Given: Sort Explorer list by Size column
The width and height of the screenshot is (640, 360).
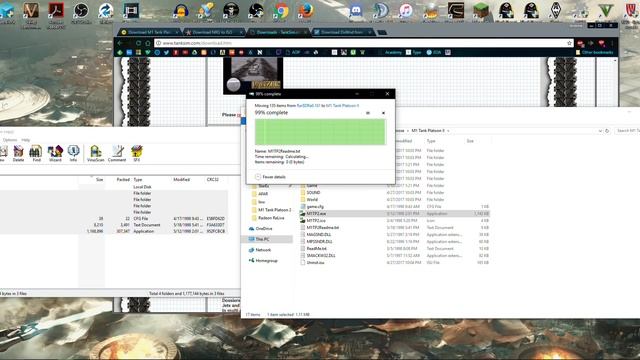Looking at the screenshot, I should [470, 141].
